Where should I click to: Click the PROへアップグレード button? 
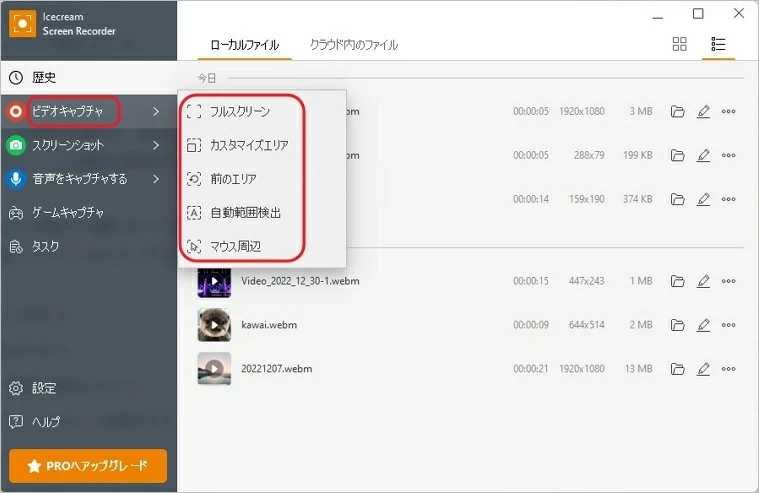(x=88, y=466)
